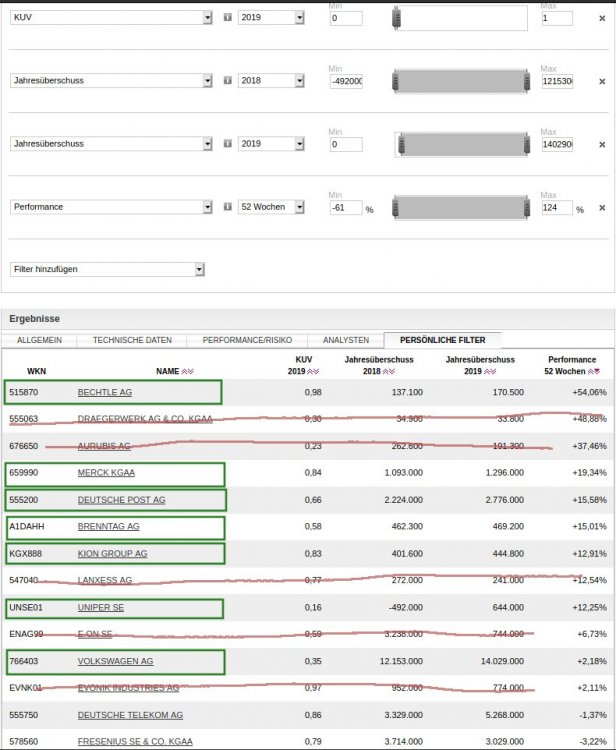
Task: Click Jahresüberschuss 2018 Min field showing -492000
Action: tap(346, 81)
